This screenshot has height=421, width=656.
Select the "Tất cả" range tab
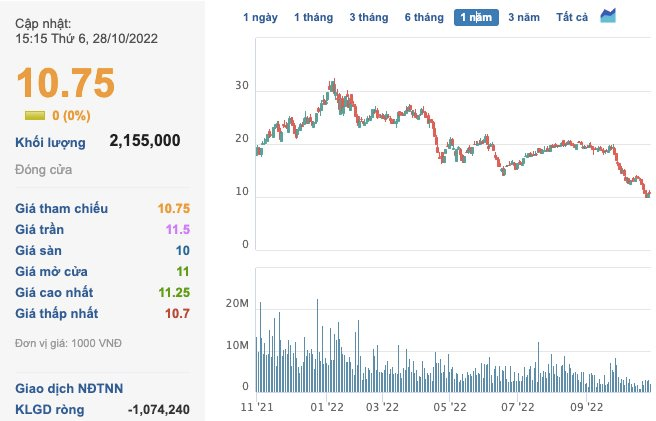(x=572, y=17)
